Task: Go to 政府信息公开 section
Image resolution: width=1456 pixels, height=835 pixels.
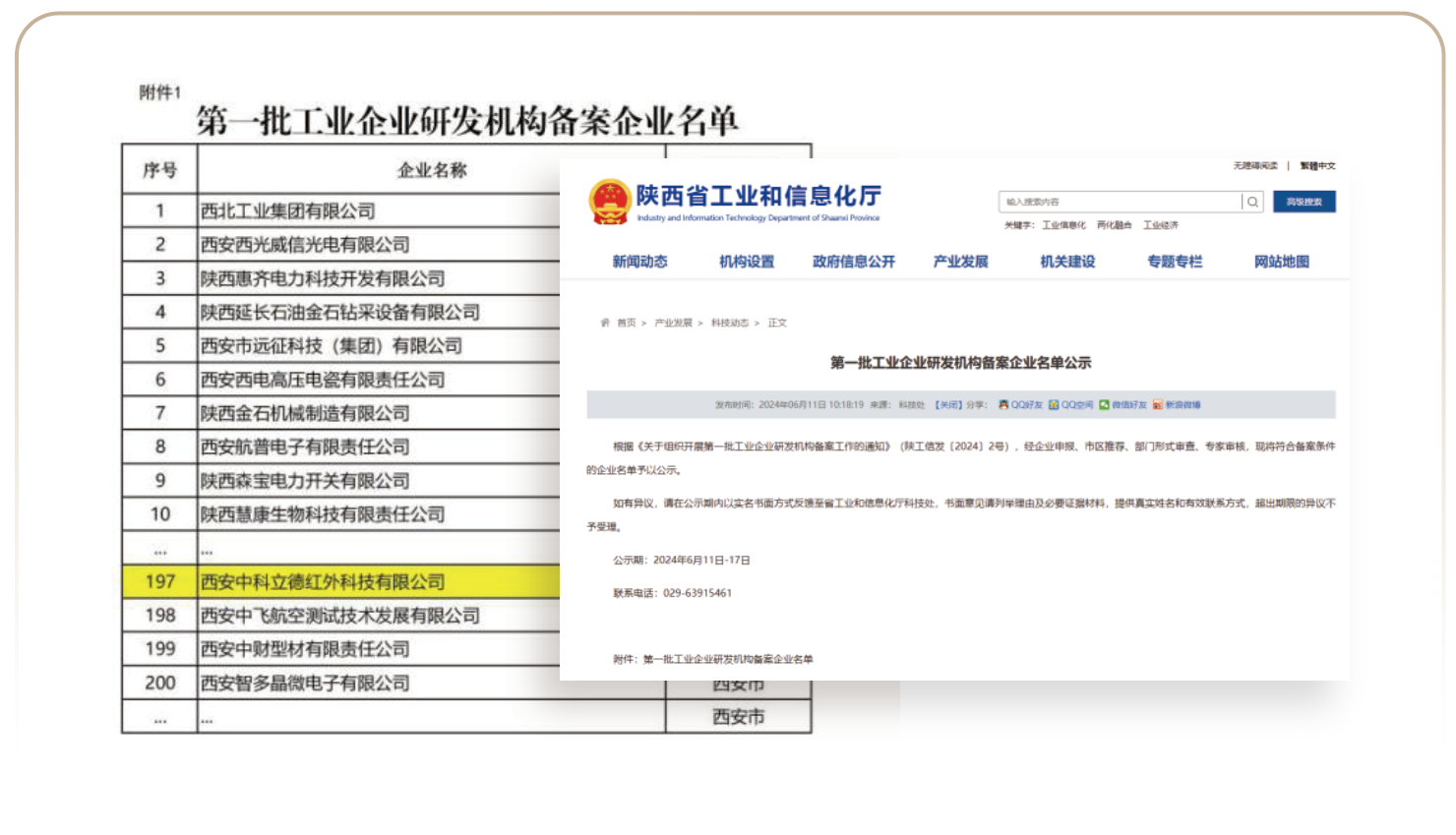Action: pyautogui.click(x=853, y=262)
